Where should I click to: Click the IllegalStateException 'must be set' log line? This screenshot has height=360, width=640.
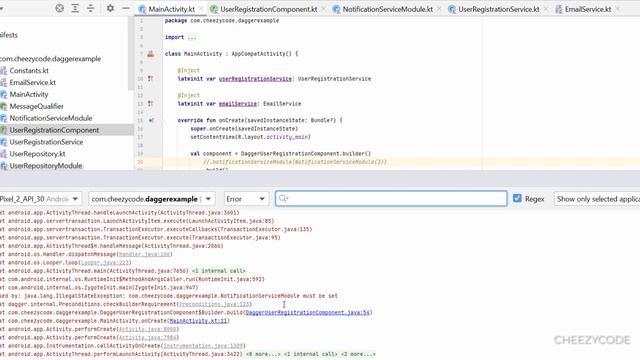pyautogui.click(x=169, y=296)
